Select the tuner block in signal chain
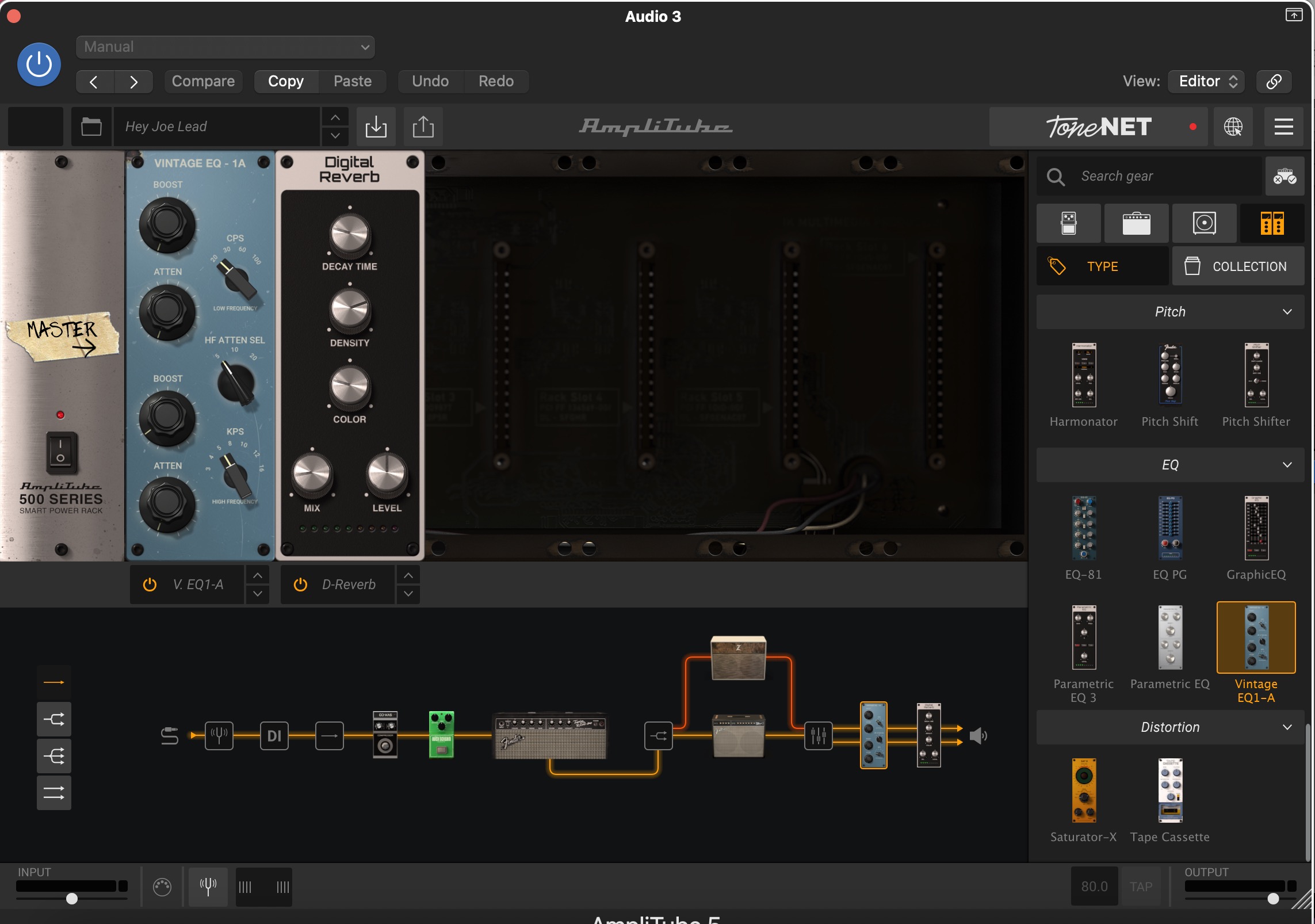The width and height of the screenshot is (1315, 924). [x=219, y=735]
